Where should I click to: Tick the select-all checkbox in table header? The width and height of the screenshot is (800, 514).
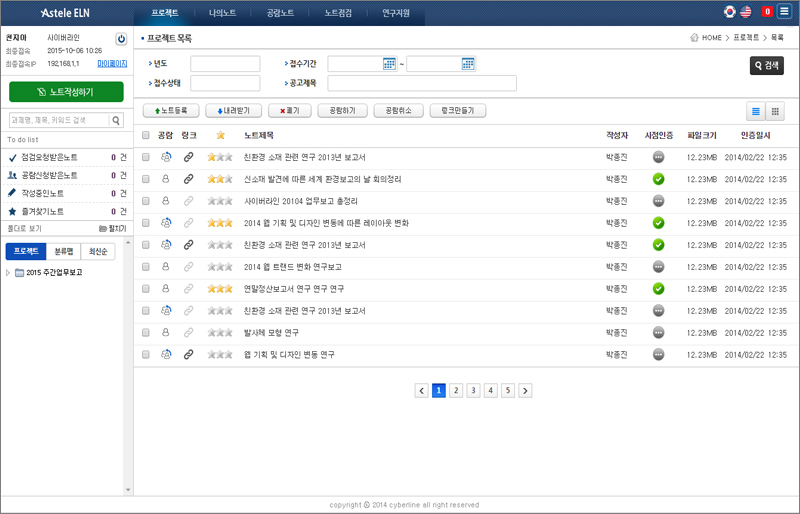(x=146, y=135)
